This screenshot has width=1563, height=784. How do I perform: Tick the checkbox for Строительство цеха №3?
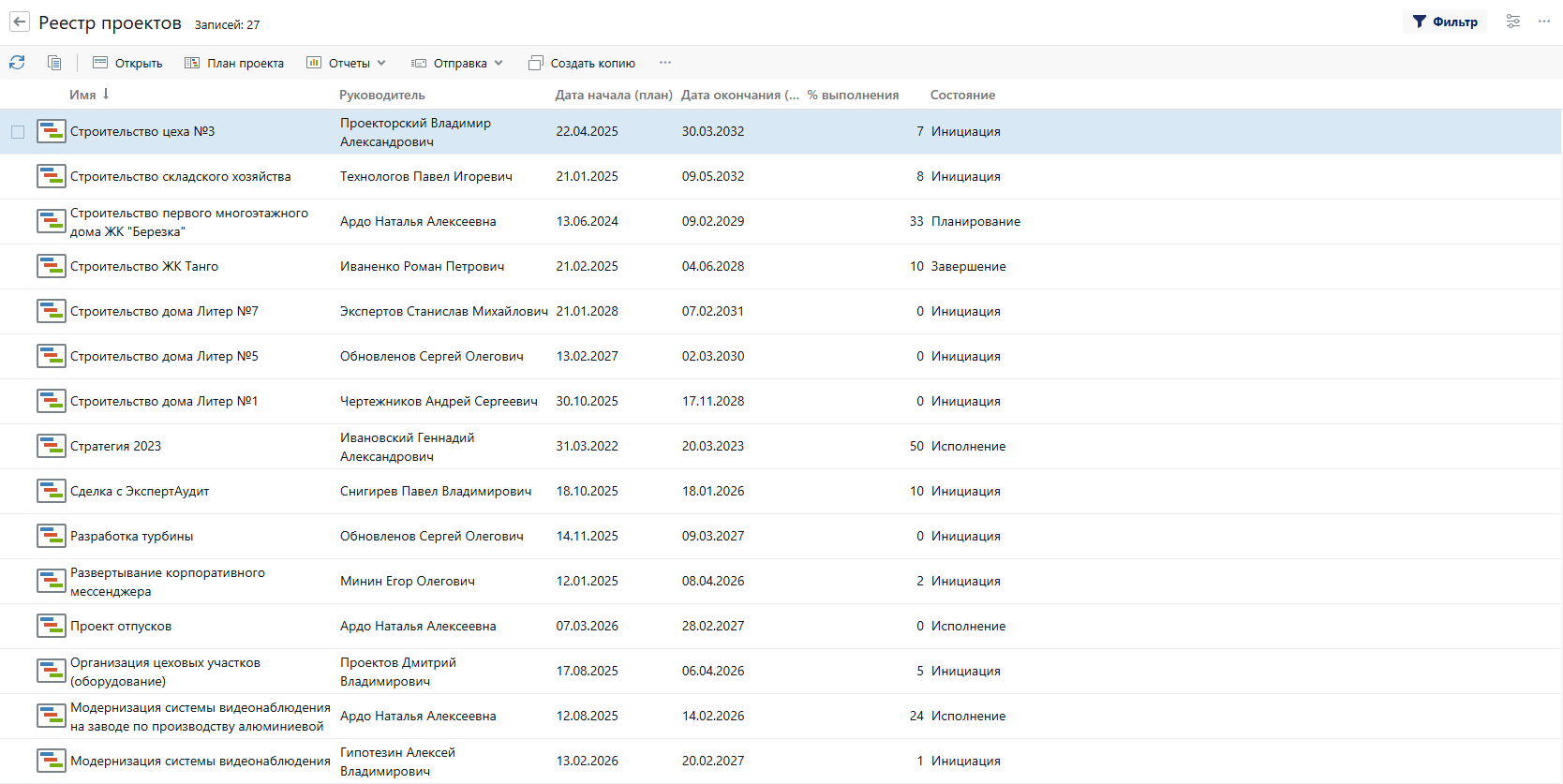click(x=18, y=132)
